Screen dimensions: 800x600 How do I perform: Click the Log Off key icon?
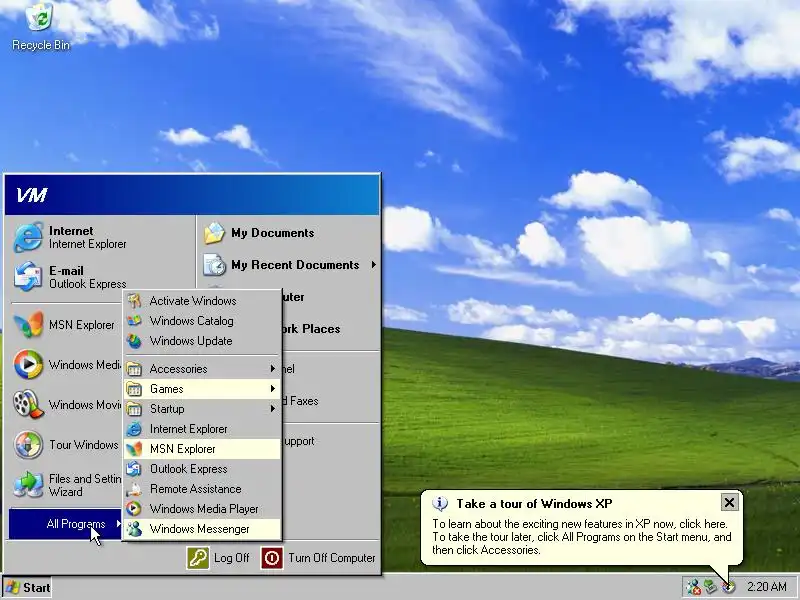tap(197, 558)
